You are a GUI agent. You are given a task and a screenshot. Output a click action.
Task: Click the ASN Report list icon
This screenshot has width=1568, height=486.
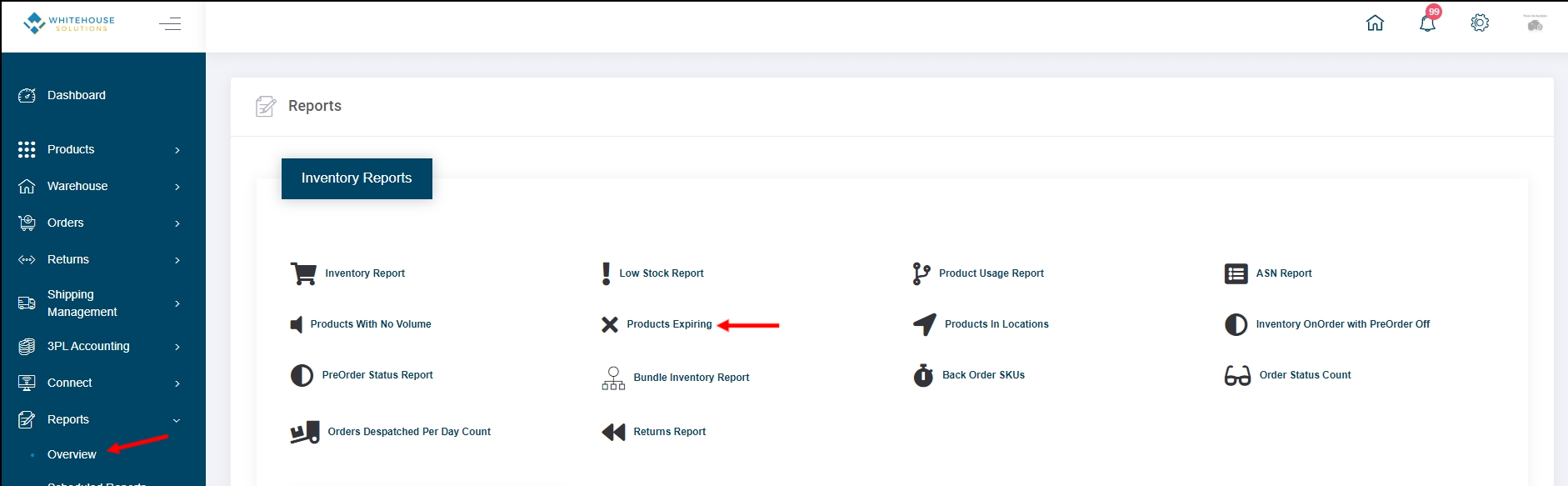(1236, 273)
